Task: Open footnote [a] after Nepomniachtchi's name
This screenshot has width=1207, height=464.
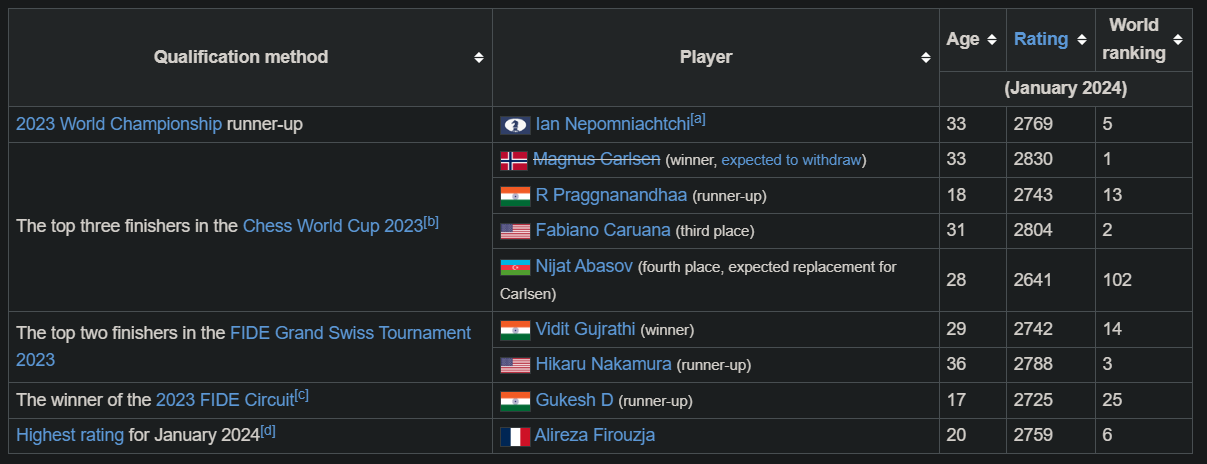Action: click(698, 119)
